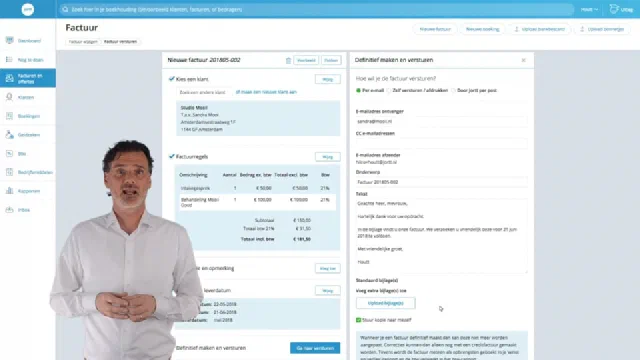
Task: Select the Per e-mail radio option
Action: (358, 90)
